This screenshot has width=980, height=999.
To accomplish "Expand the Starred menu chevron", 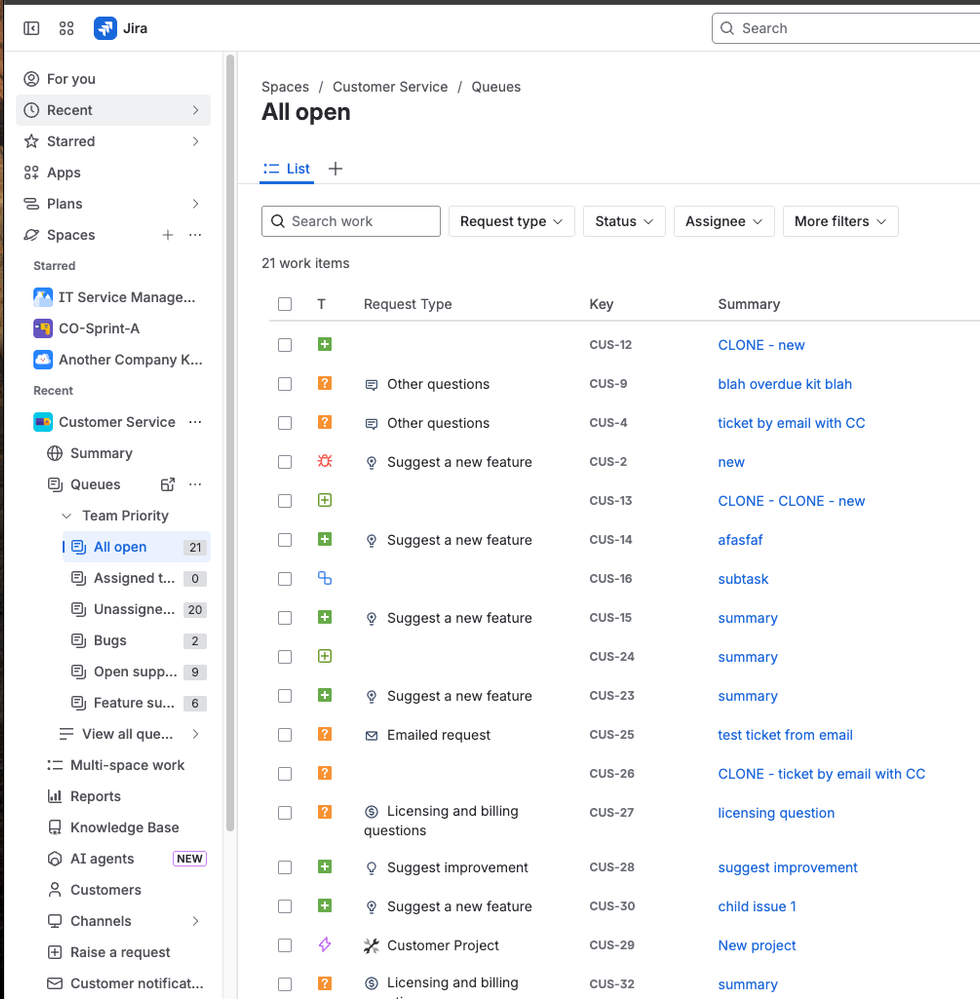I will pyautogui.click(x=196, y=141).
